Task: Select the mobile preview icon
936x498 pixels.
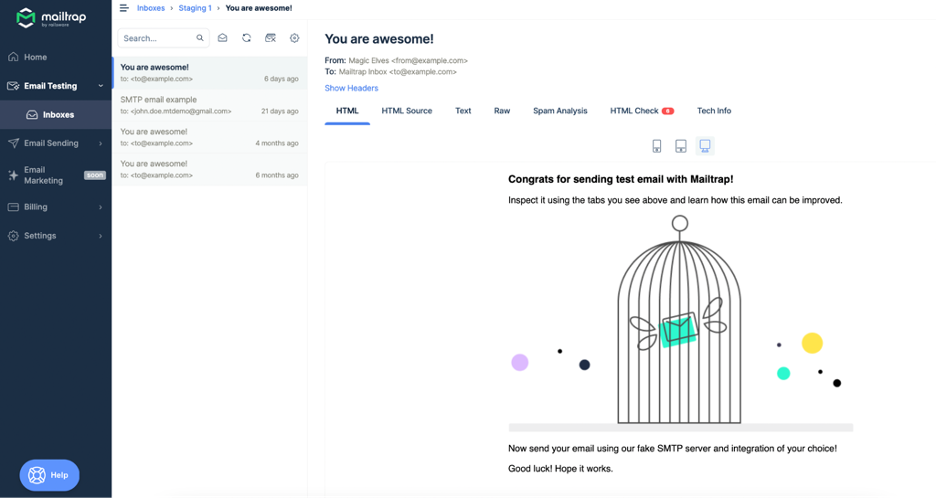Action: [x=657, y=146]
